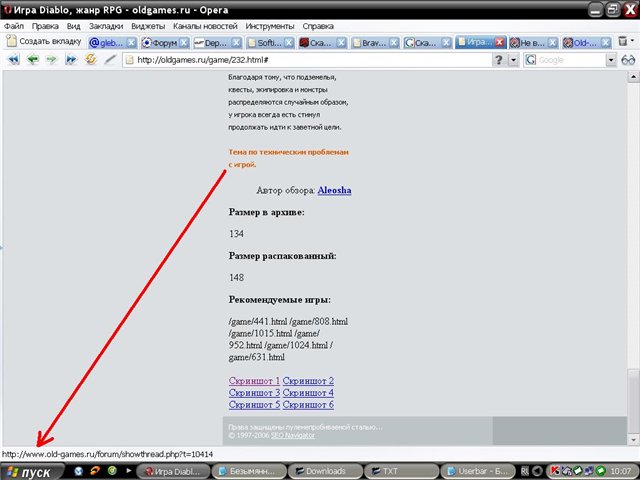
Task: Open the Вид menu
Action: point(73,26)
